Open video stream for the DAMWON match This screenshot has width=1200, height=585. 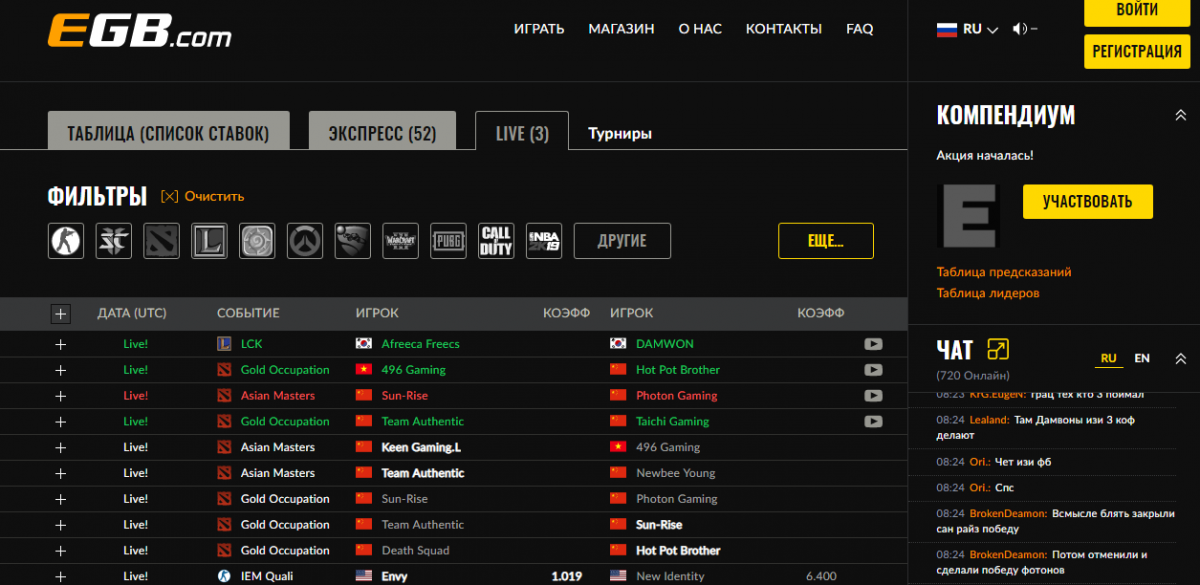click(873, 344)
